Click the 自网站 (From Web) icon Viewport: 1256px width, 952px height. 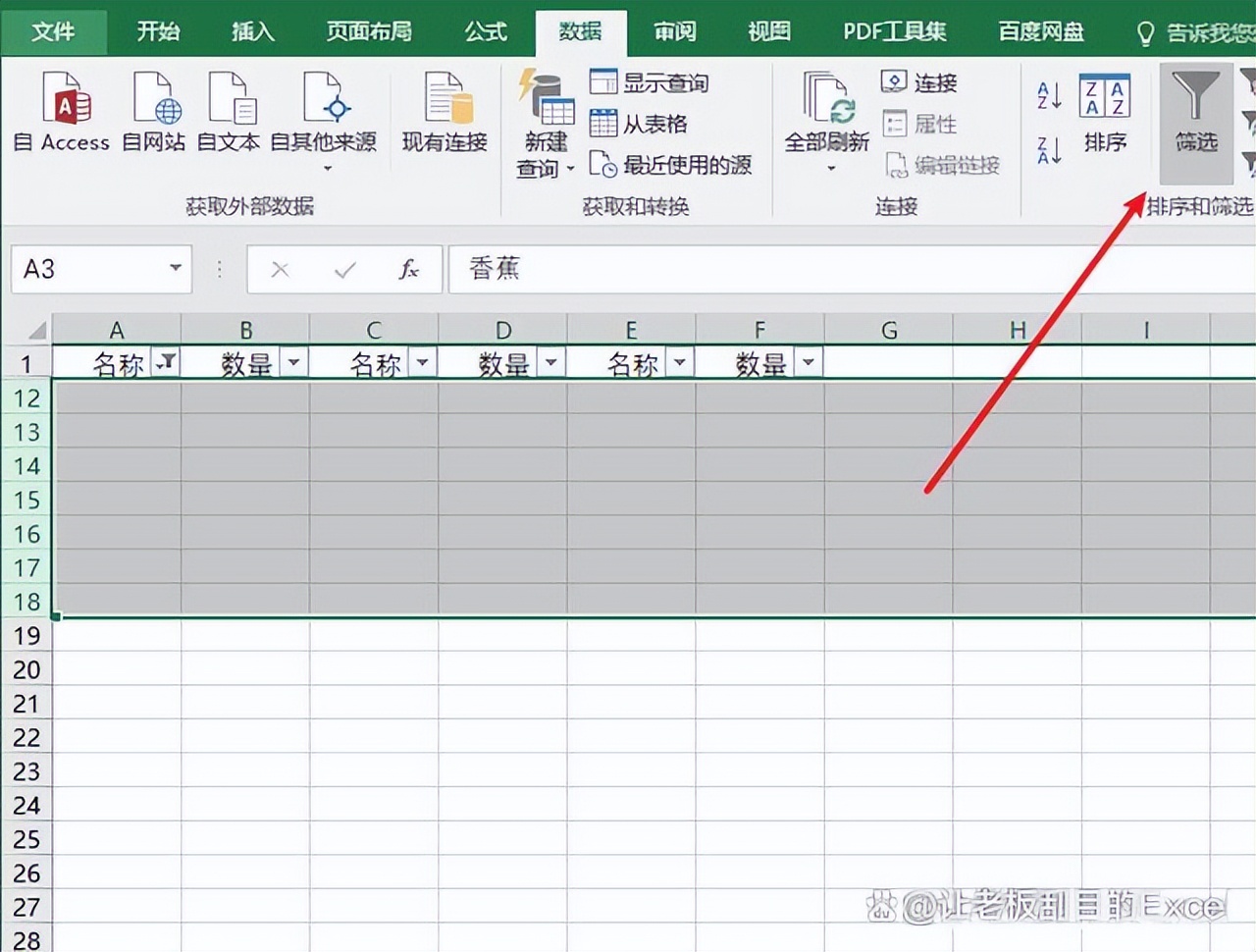152,113
